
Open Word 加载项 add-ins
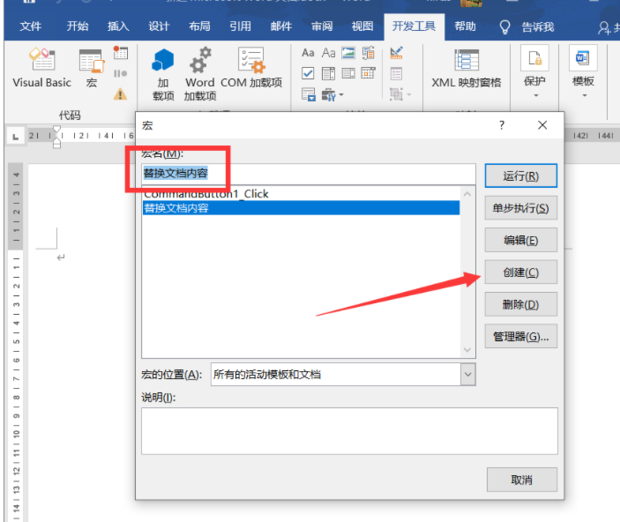click(200, 74)
